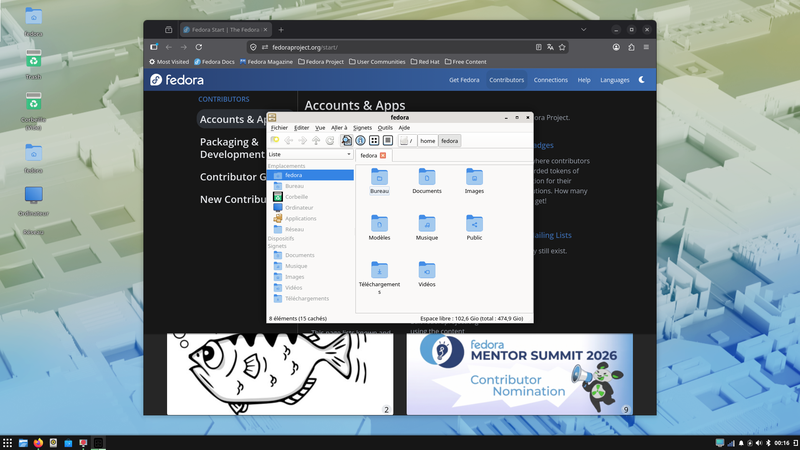
Task: Open the Fichier menu
Action: [279, 128]
